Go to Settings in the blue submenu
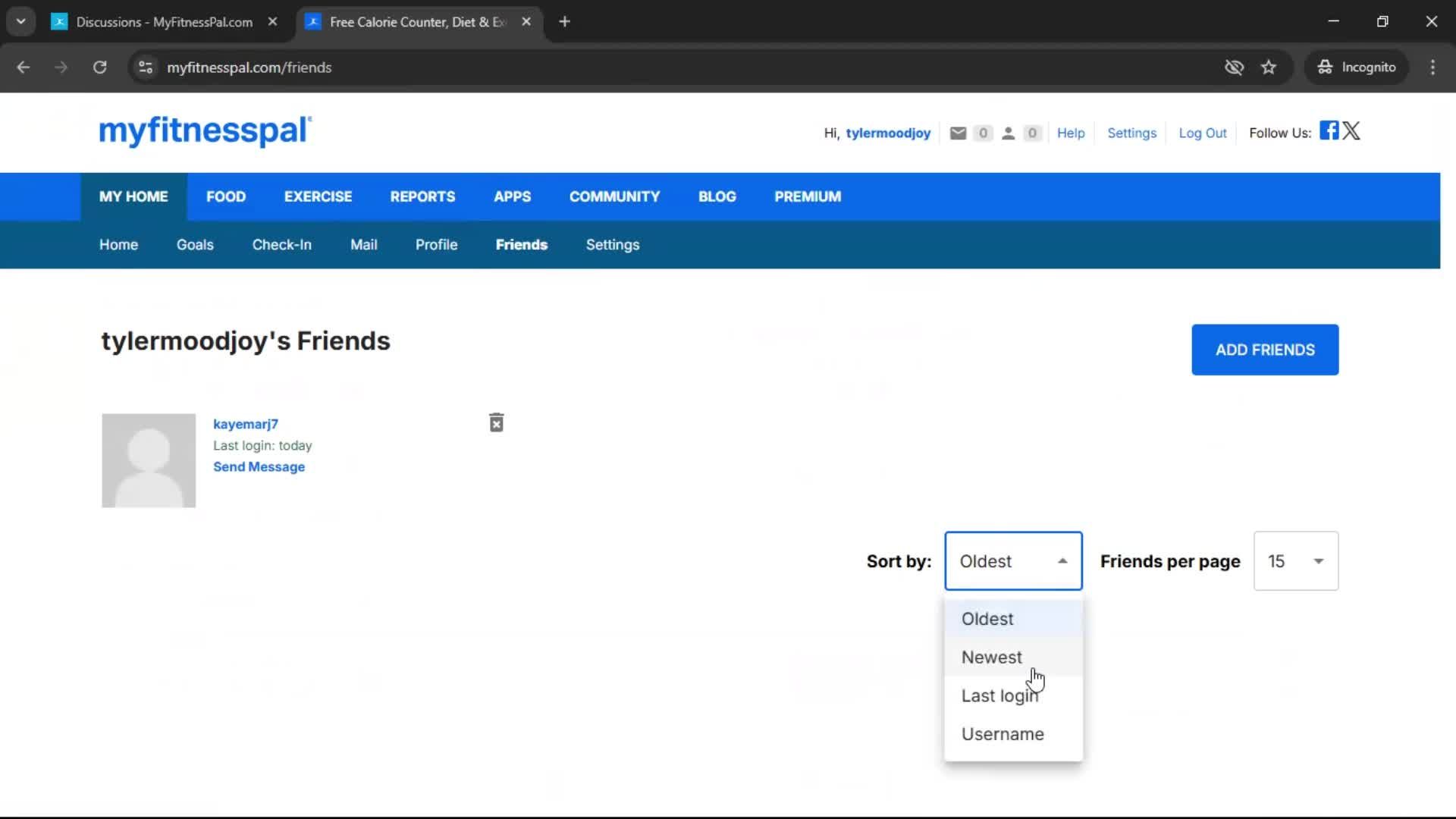1456x819 pixels. [612, 245]
